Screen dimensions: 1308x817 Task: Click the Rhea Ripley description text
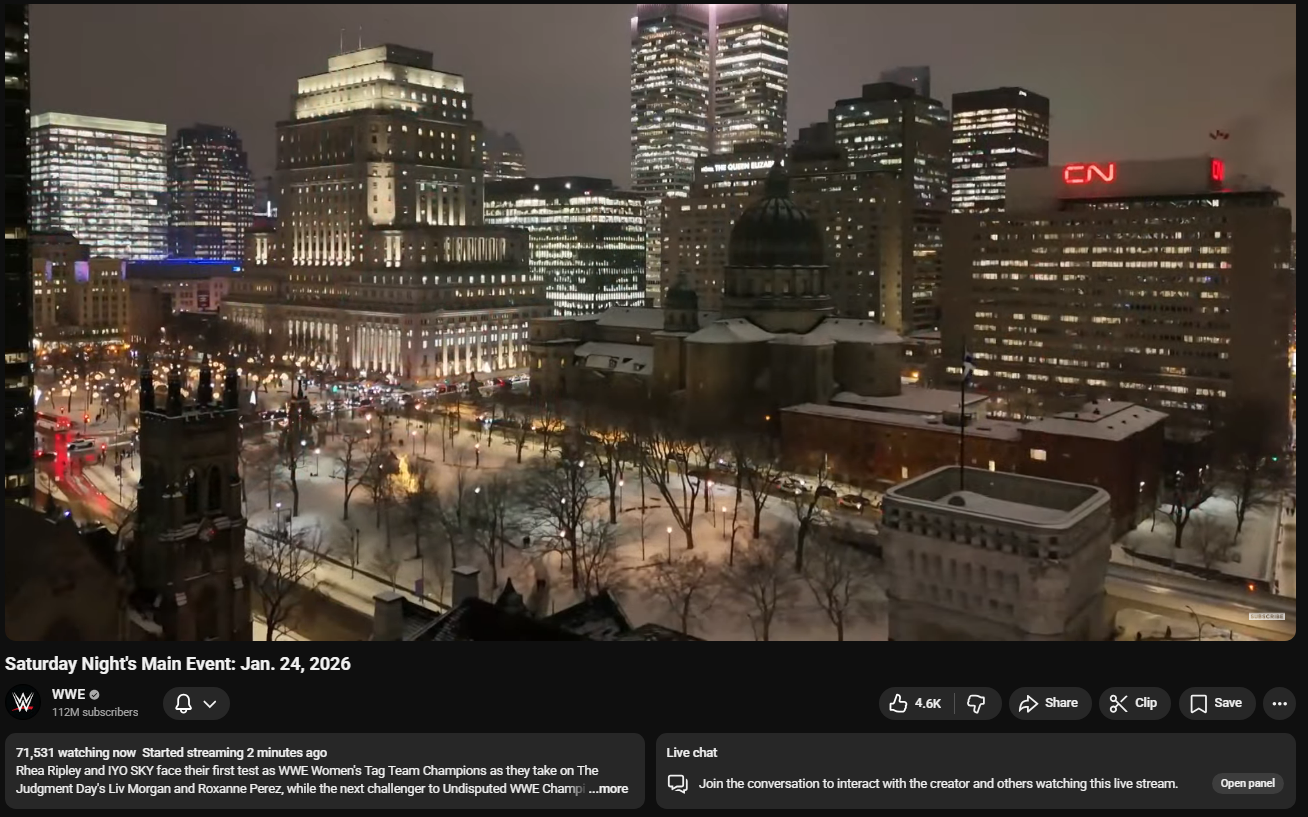click(x=307, y=779)
